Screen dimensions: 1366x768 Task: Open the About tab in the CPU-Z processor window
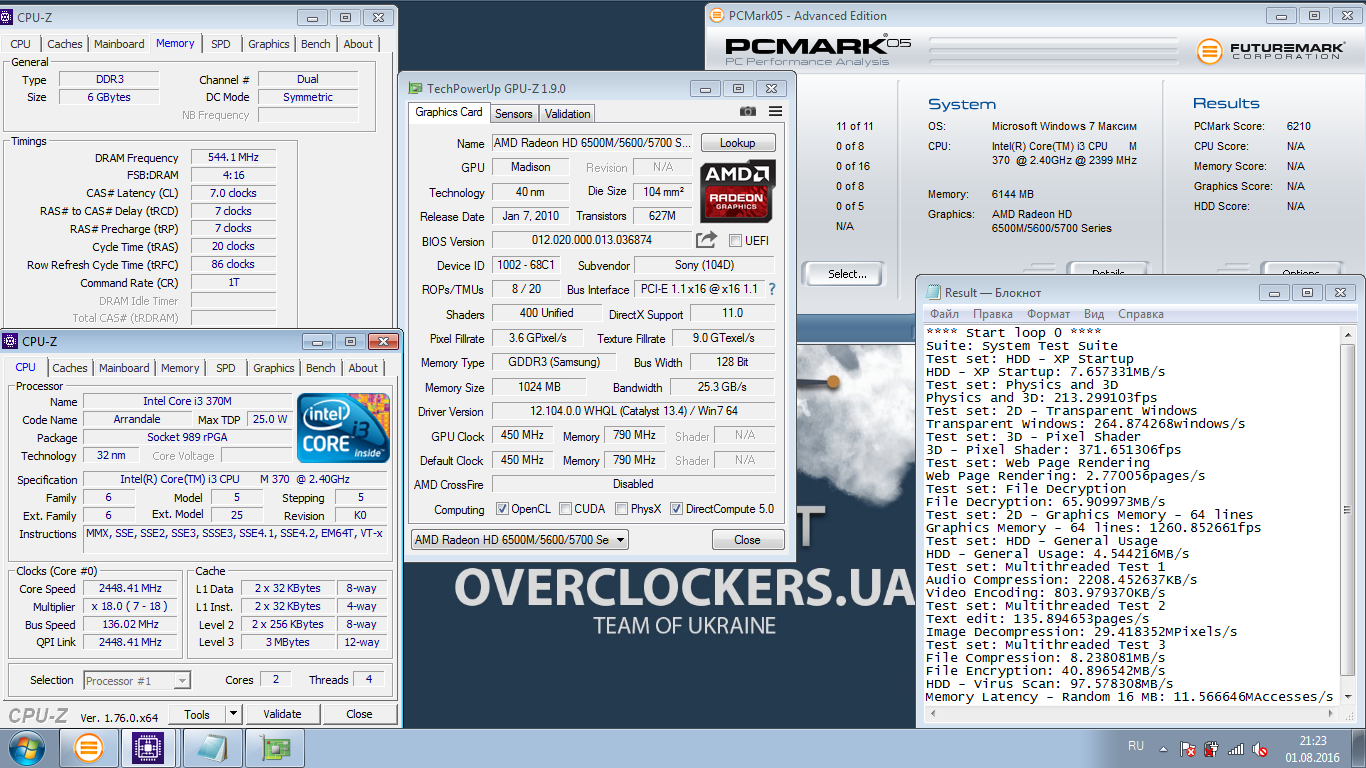[363, 368]
